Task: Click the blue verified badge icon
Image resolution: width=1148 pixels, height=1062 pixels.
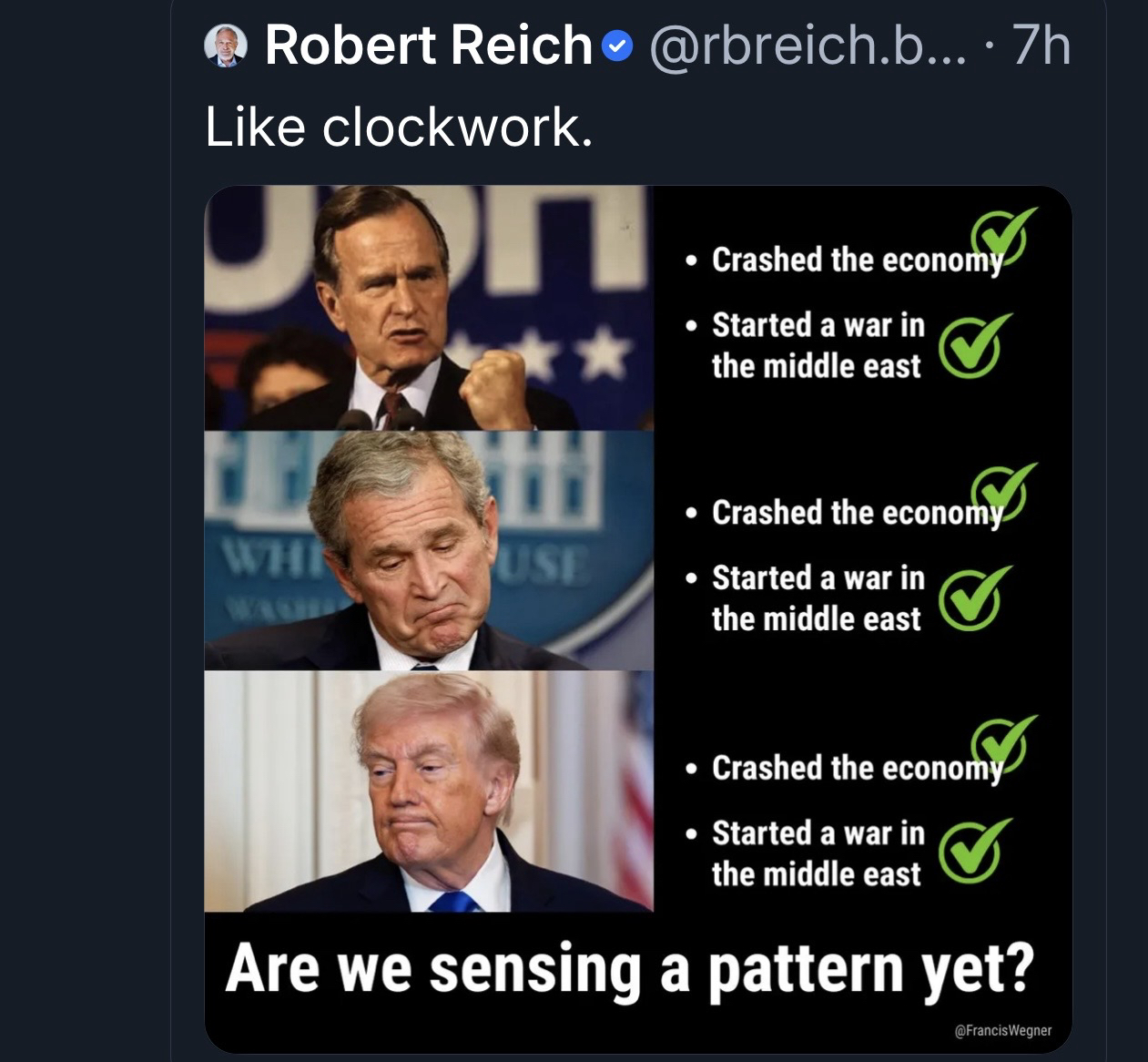Action: (x=619, y=46)
